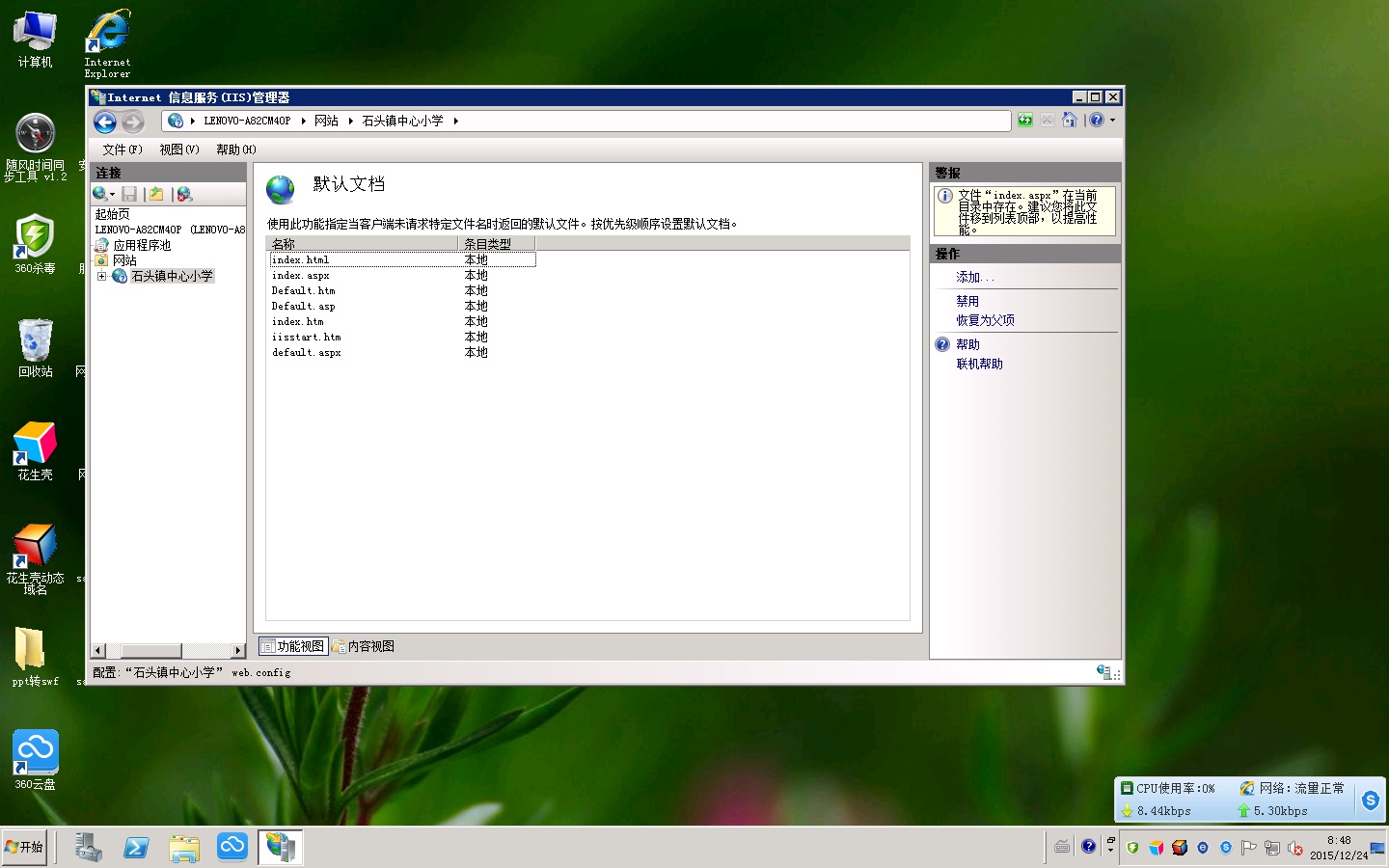Expand the 石头镇中心小学 site tree node
The width and height of the screenshot is (1389, 868).
point(101,276)
